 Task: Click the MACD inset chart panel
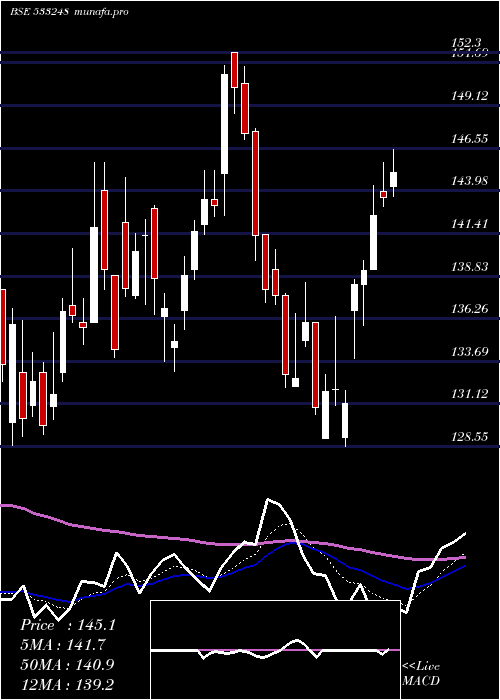click(275, 650)
